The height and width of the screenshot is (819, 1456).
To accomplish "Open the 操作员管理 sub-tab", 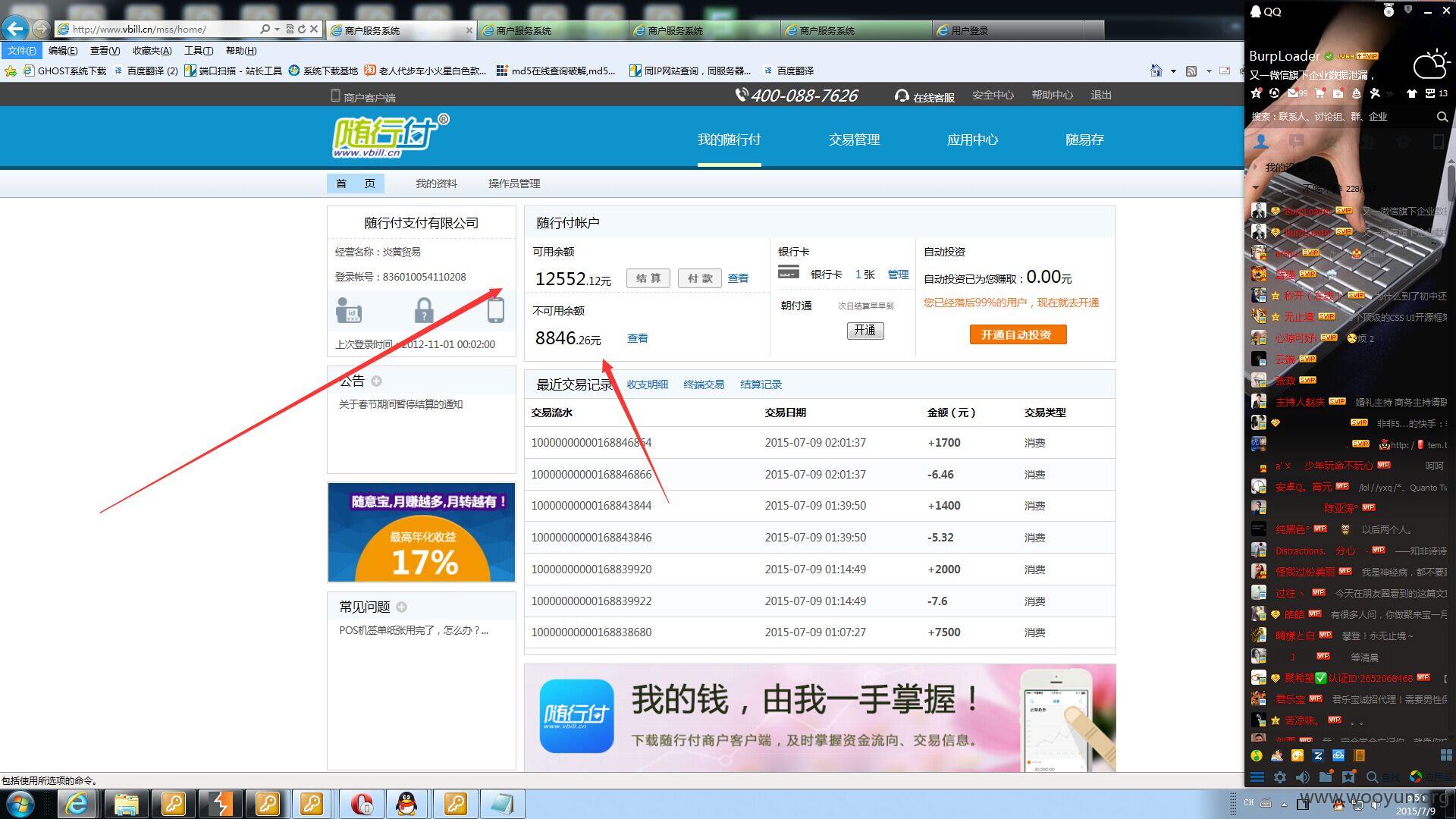I will pos(514,184).
